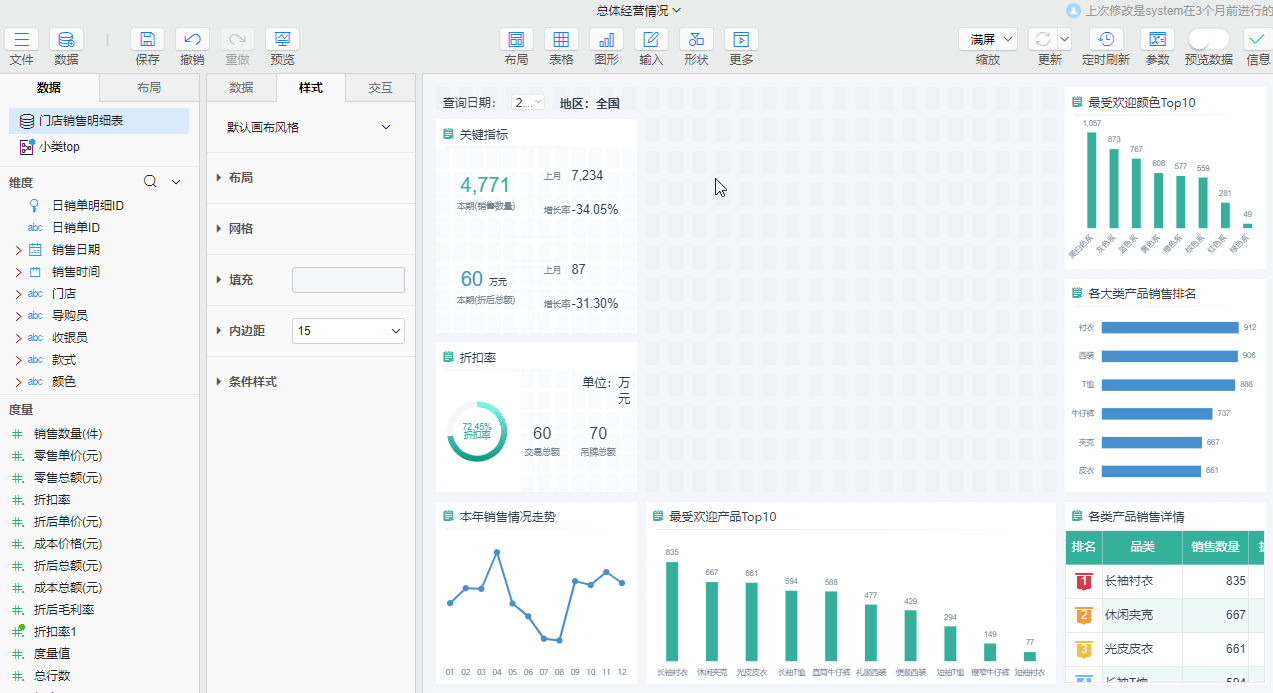Open the 内边距 padding value dropdown
The height and width of the screenshot is (693, 1273).
pyautogui.click(x=348, y=330)
